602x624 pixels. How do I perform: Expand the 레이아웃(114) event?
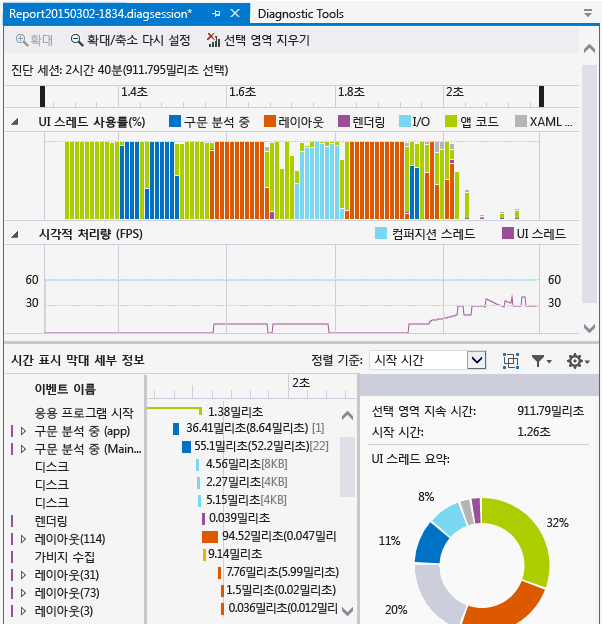(23, 539)
